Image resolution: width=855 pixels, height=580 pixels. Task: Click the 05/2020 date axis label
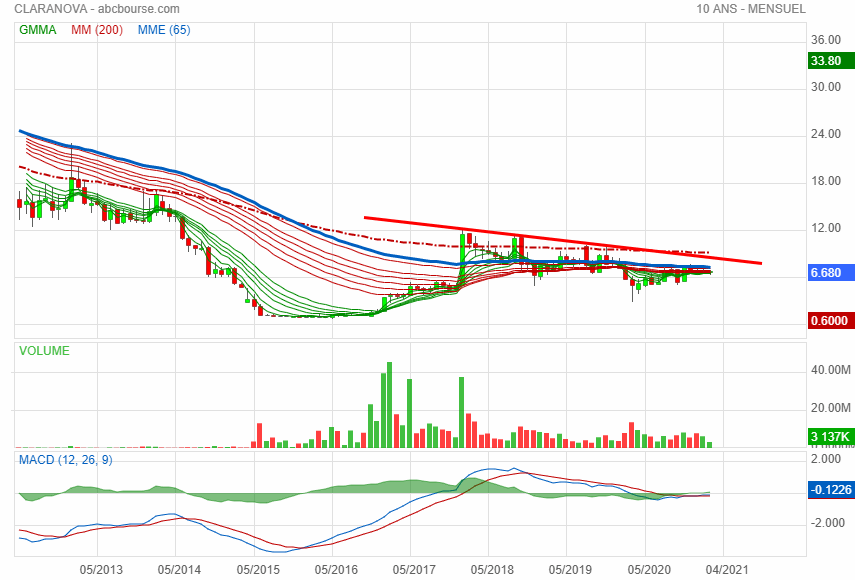click(x=649, y=570)
